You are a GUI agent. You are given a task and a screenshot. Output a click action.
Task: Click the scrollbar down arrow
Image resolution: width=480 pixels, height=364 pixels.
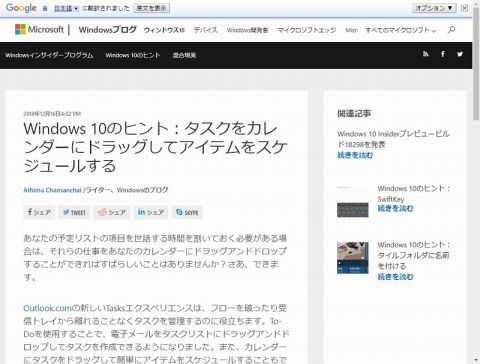[476, 360]
